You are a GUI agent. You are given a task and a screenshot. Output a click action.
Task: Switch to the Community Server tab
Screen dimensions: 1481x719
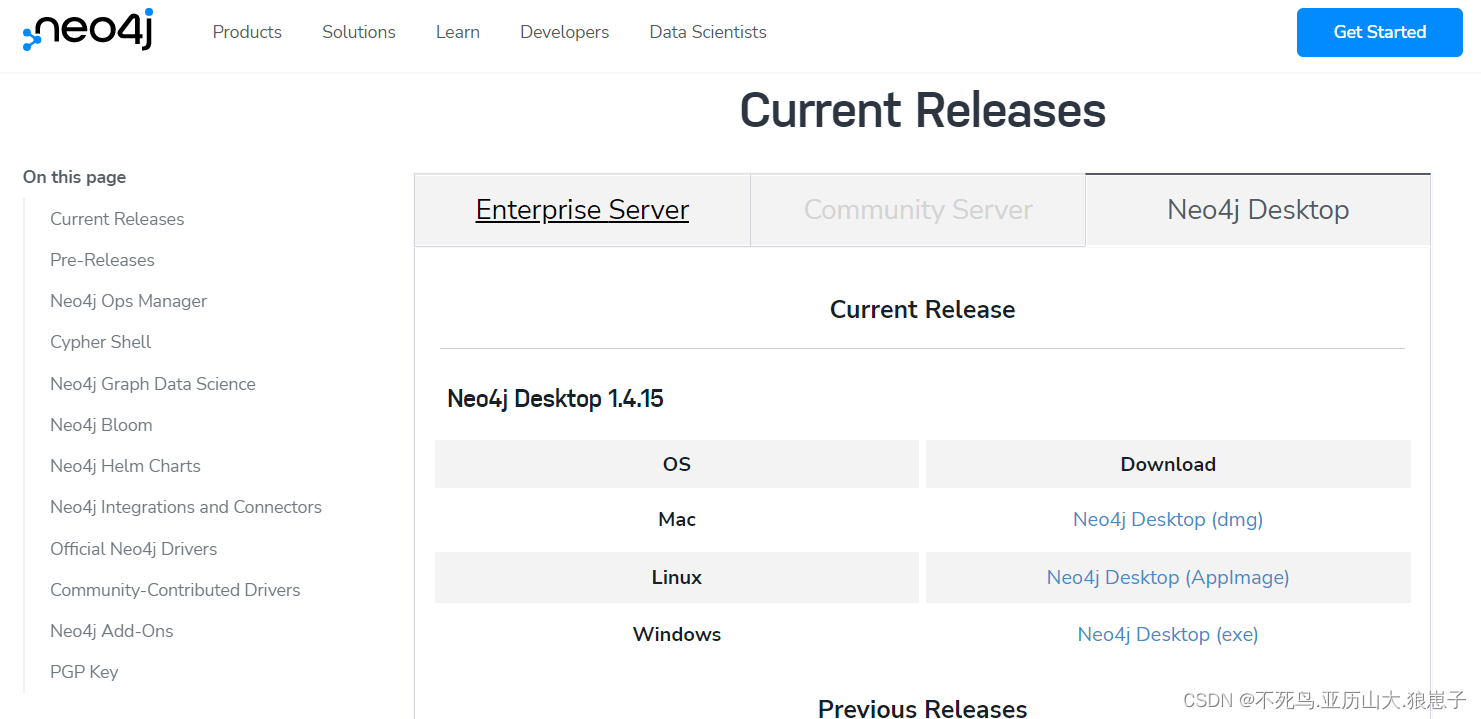click(917, 210)
